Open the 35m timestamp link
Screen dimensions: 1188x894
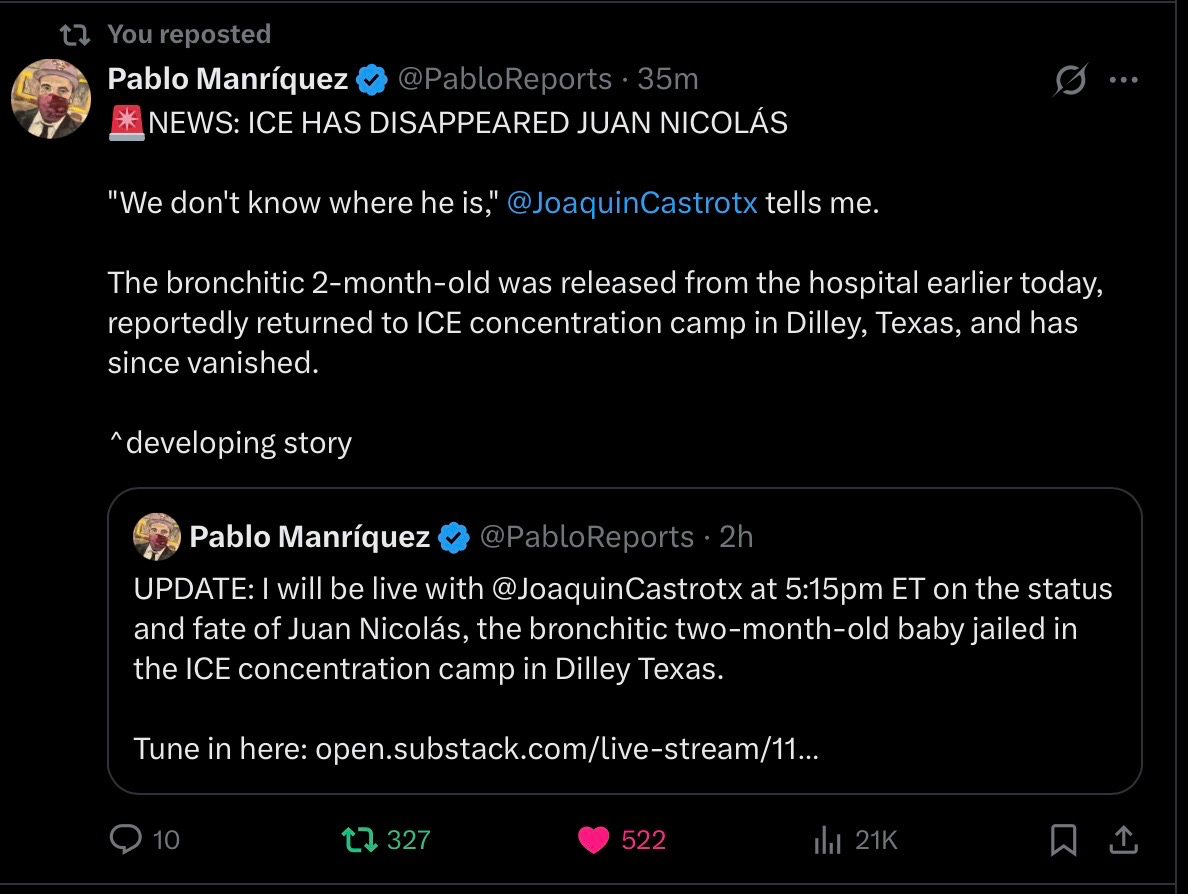point(667,78)
